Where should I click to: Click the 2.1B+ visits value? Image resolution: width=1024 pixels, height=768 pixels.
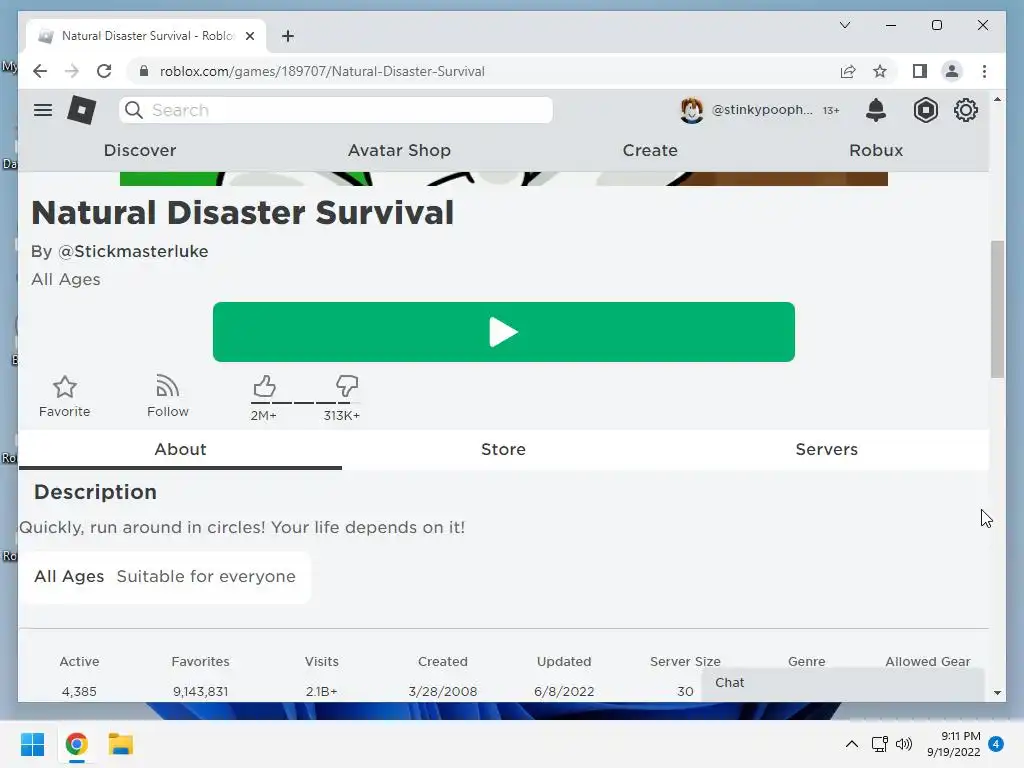pyautogui.click(x=321, y=691)
